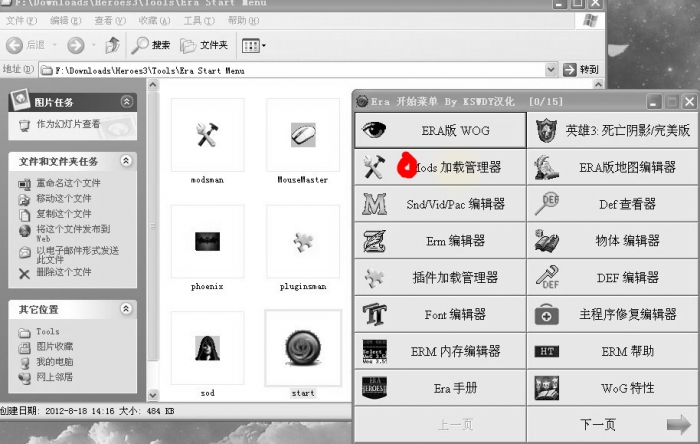The width and height of the screenshot is (700, 444).
Task: Click the hammer-wrench icon beside Mods 加载管理器
Action: pos(374,167)
